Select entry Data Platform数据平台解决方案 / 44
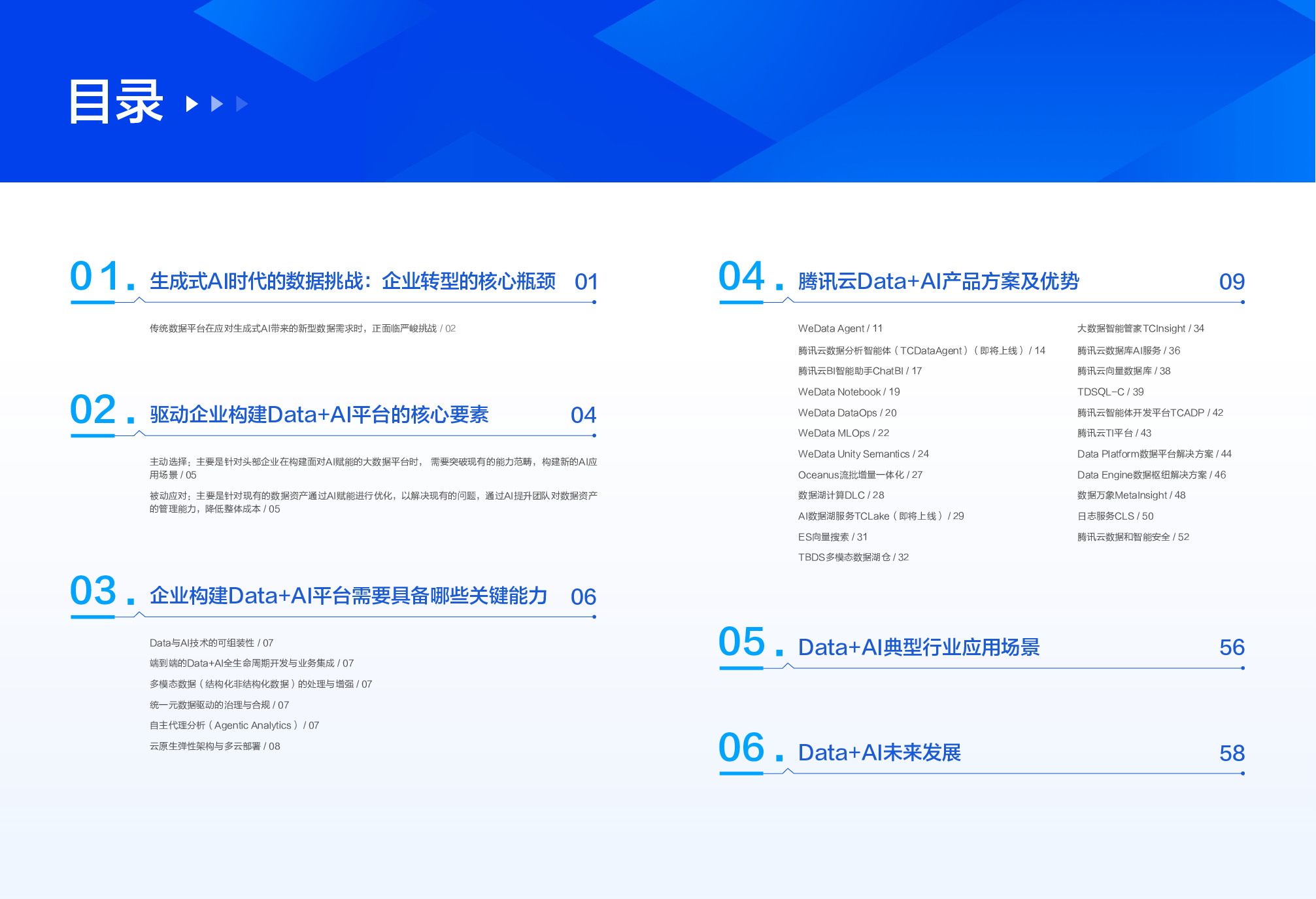The image size is (1316, 899). pyautogui.click(x=1155, y=454)
